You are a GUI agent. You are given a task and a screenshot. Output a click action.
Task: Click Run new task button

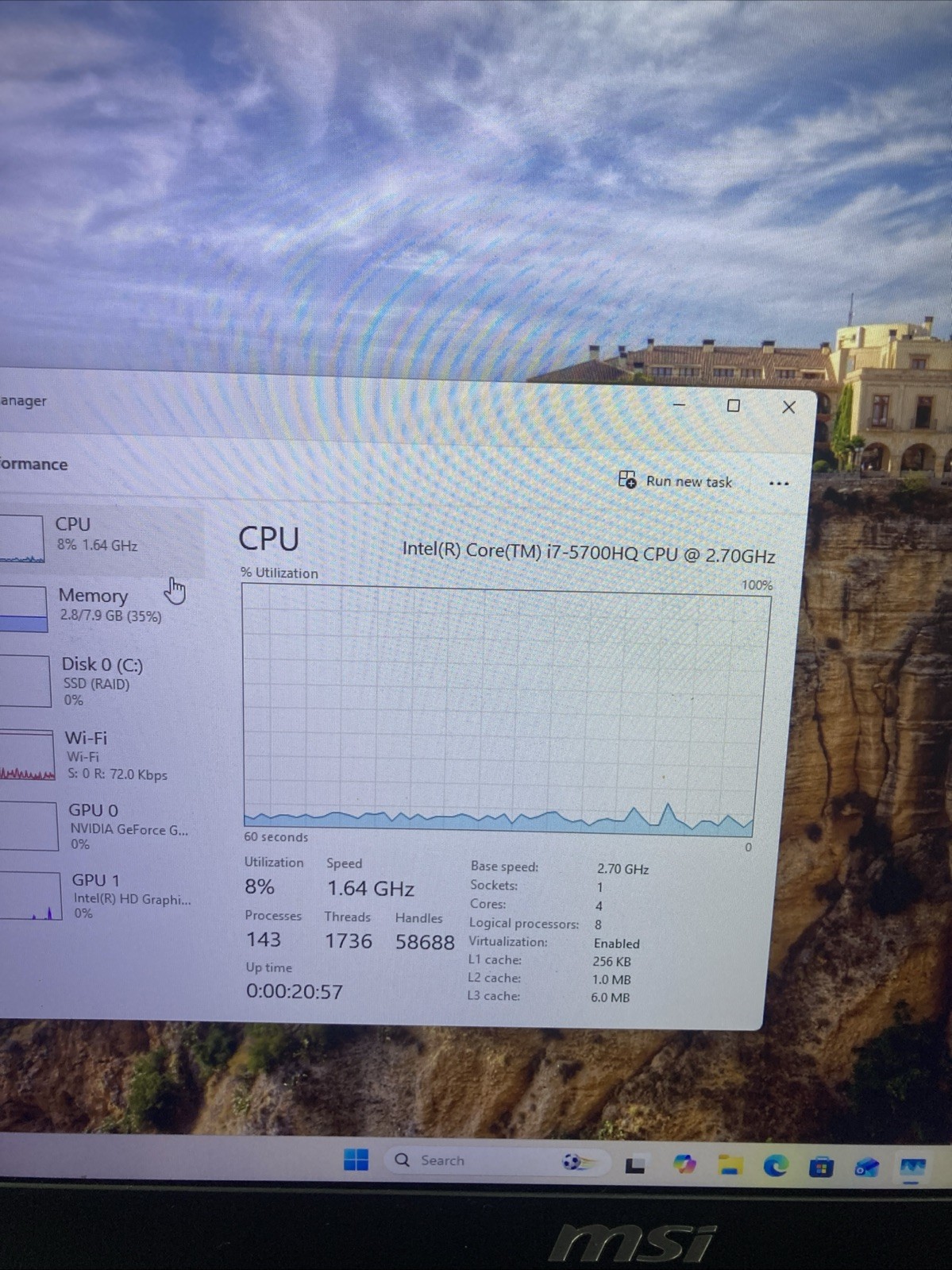coord(676,481)
